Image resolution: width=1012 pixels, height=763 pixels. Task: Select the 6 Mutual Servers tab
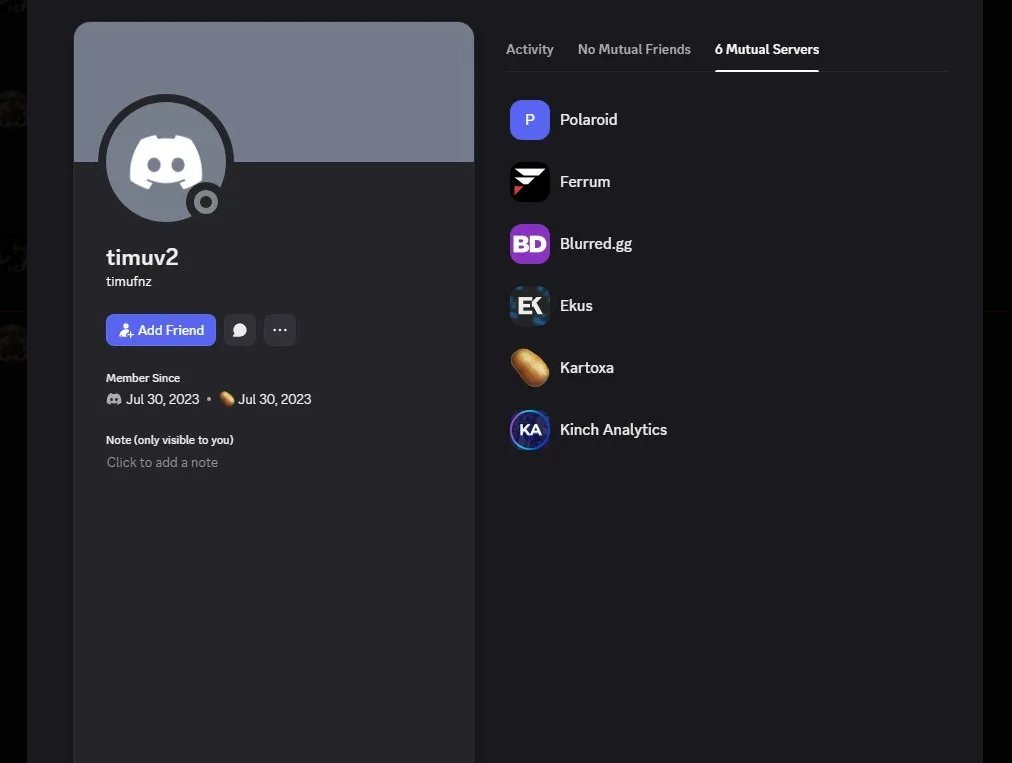click(x=767, y=50)
